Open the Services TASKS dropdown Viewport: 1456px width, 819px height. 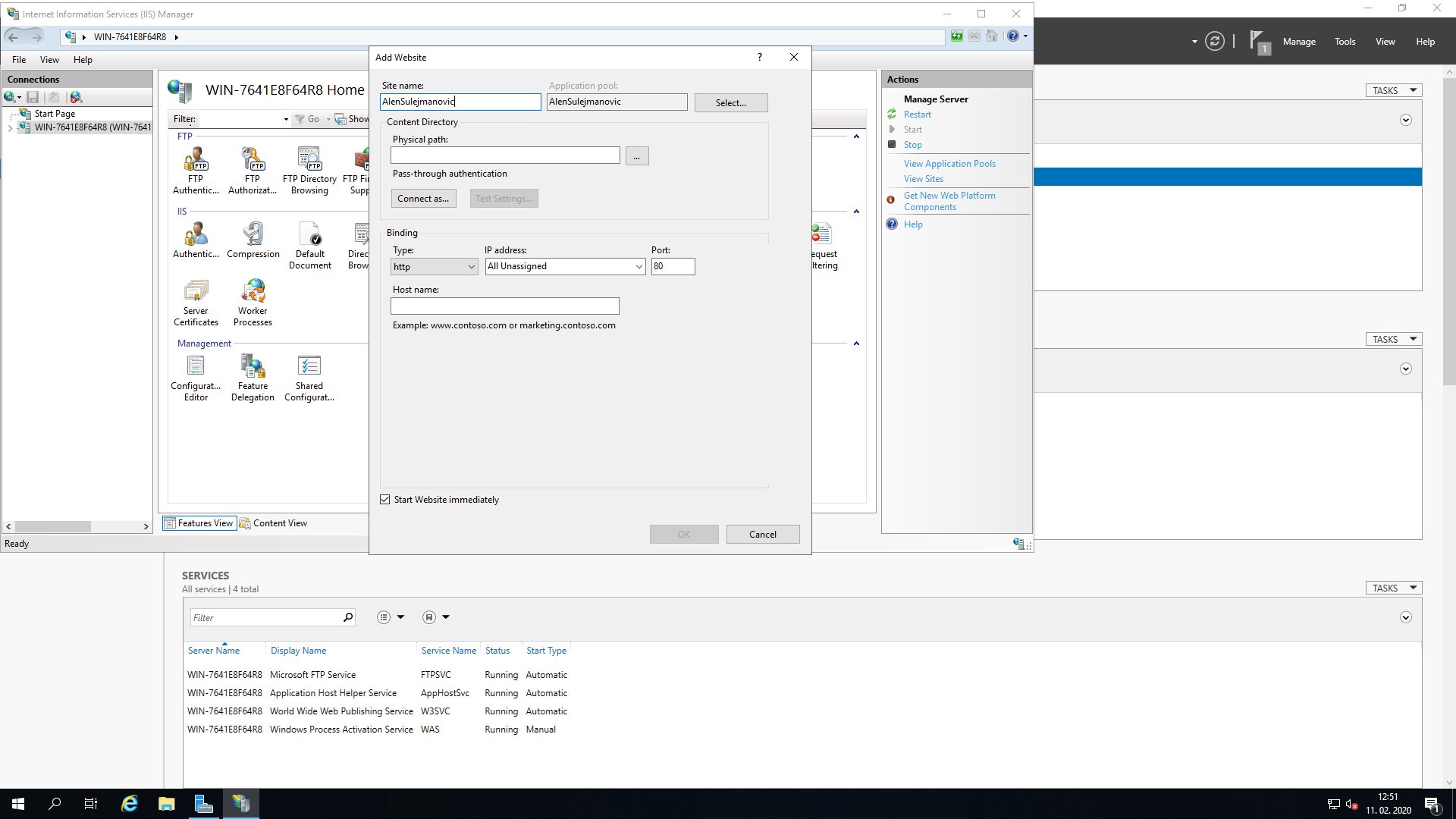pyautogui.click(x=1394, y=588)
